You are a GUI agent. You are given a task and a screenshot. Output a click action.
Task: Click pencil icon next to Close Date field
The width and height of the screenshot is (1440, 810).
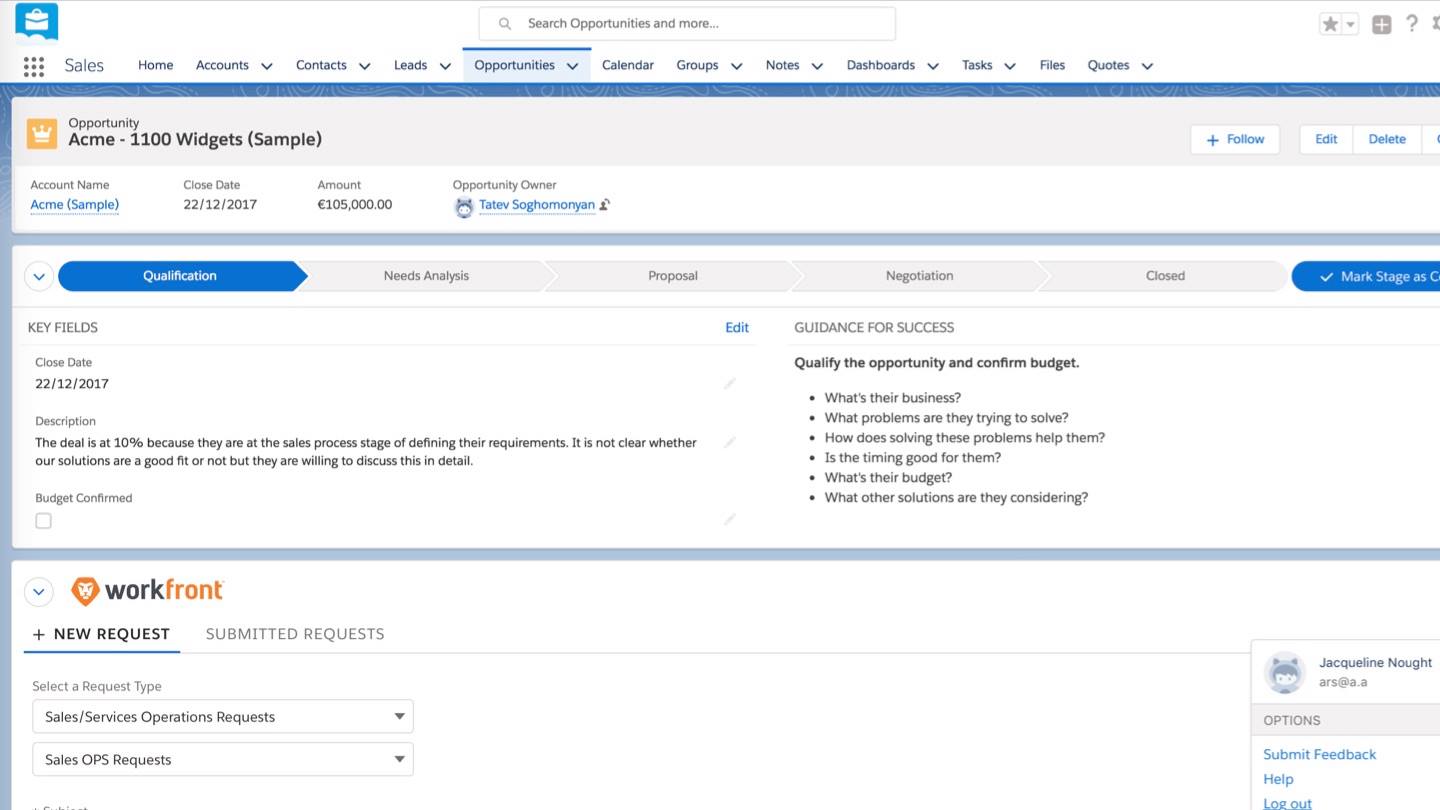(x=730, y=384)
